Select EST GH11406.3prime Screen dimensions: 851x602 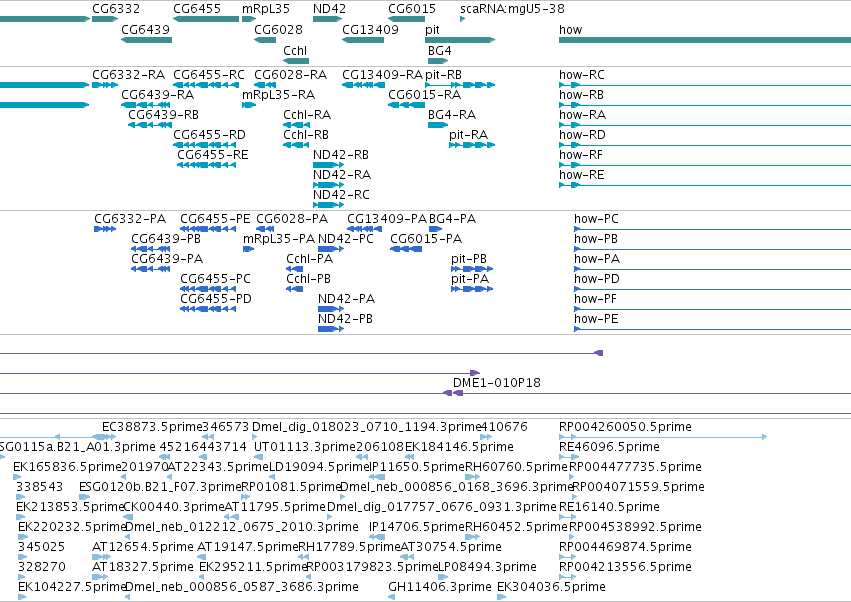pos(440,587)
